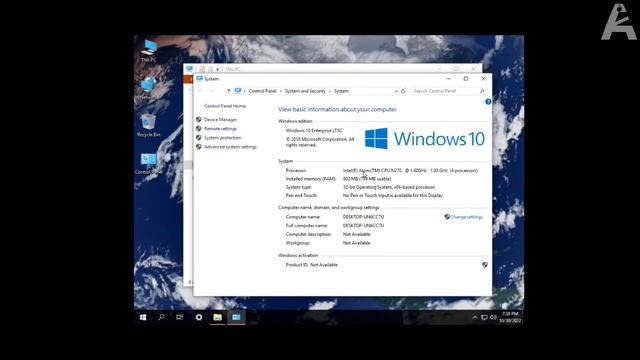The width and height of the screenshot is (640, 360).
Task: Click 'View basic information about your computer' heading
Action: (337, 109)
